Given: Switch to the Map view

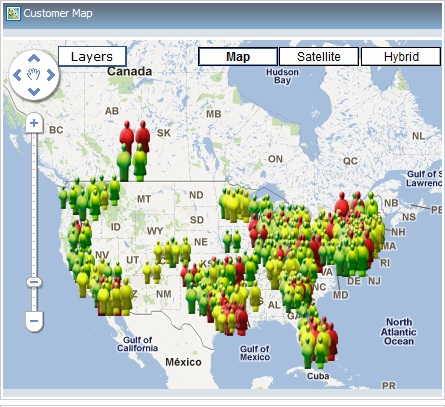Looking at the screenshot, I should [238, 57].
